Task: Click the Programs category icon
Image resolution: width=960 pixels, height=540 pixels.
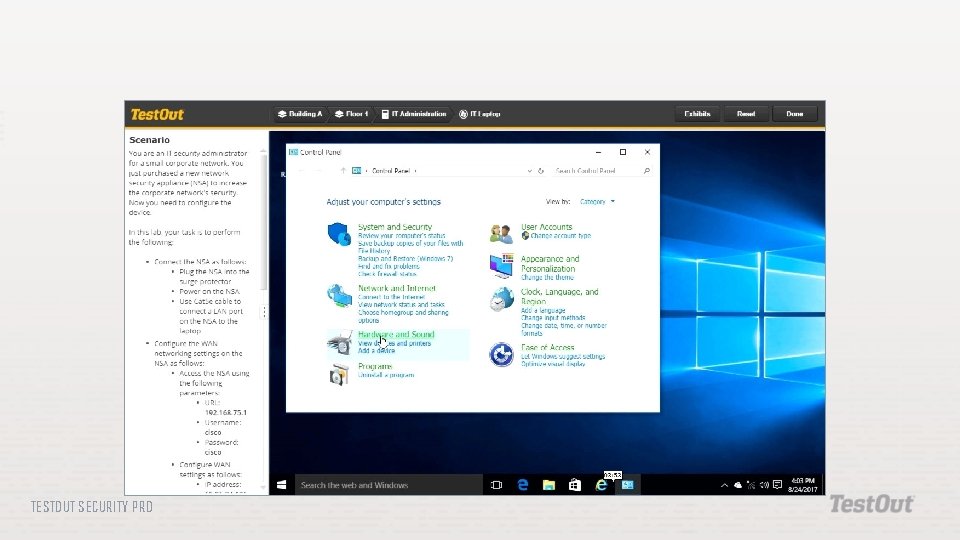Action: point(339,373)
